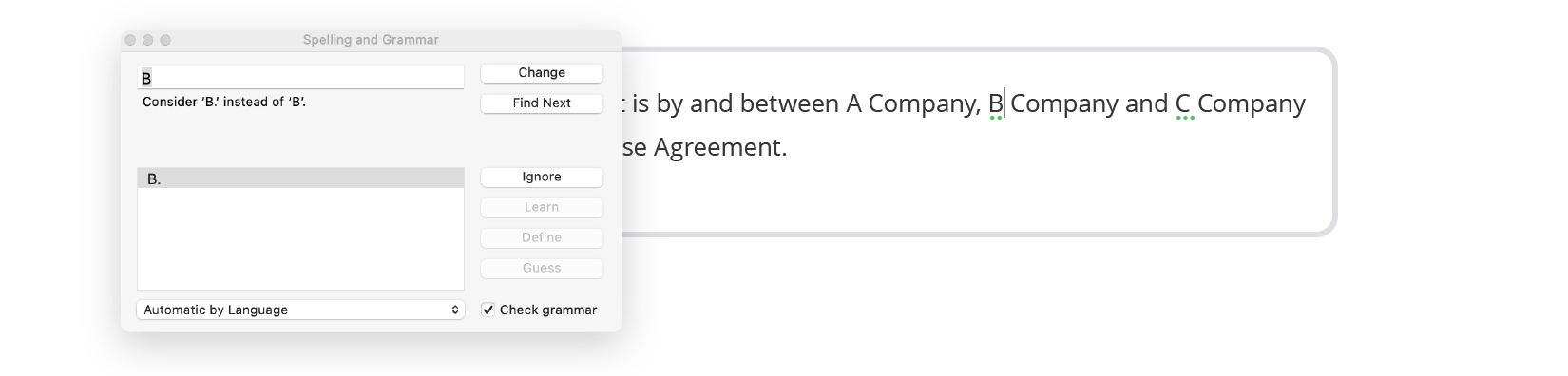Toggle the Check grammar checkbox
This screenshot has height=376, width=1568.
(488, 310)
